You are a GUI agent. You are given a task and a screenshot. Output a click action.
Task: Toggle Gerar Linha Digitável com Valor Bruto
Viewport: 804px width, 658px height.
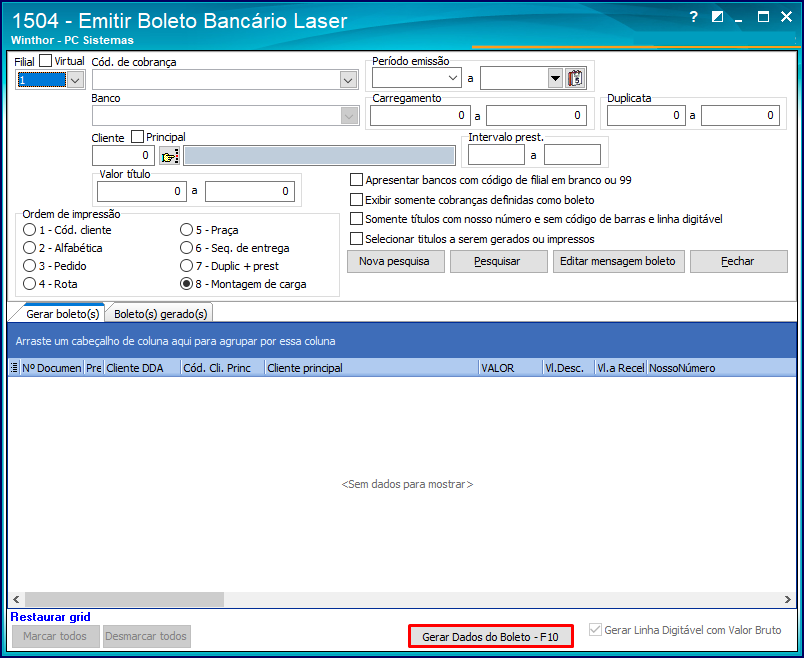(595, 630)
